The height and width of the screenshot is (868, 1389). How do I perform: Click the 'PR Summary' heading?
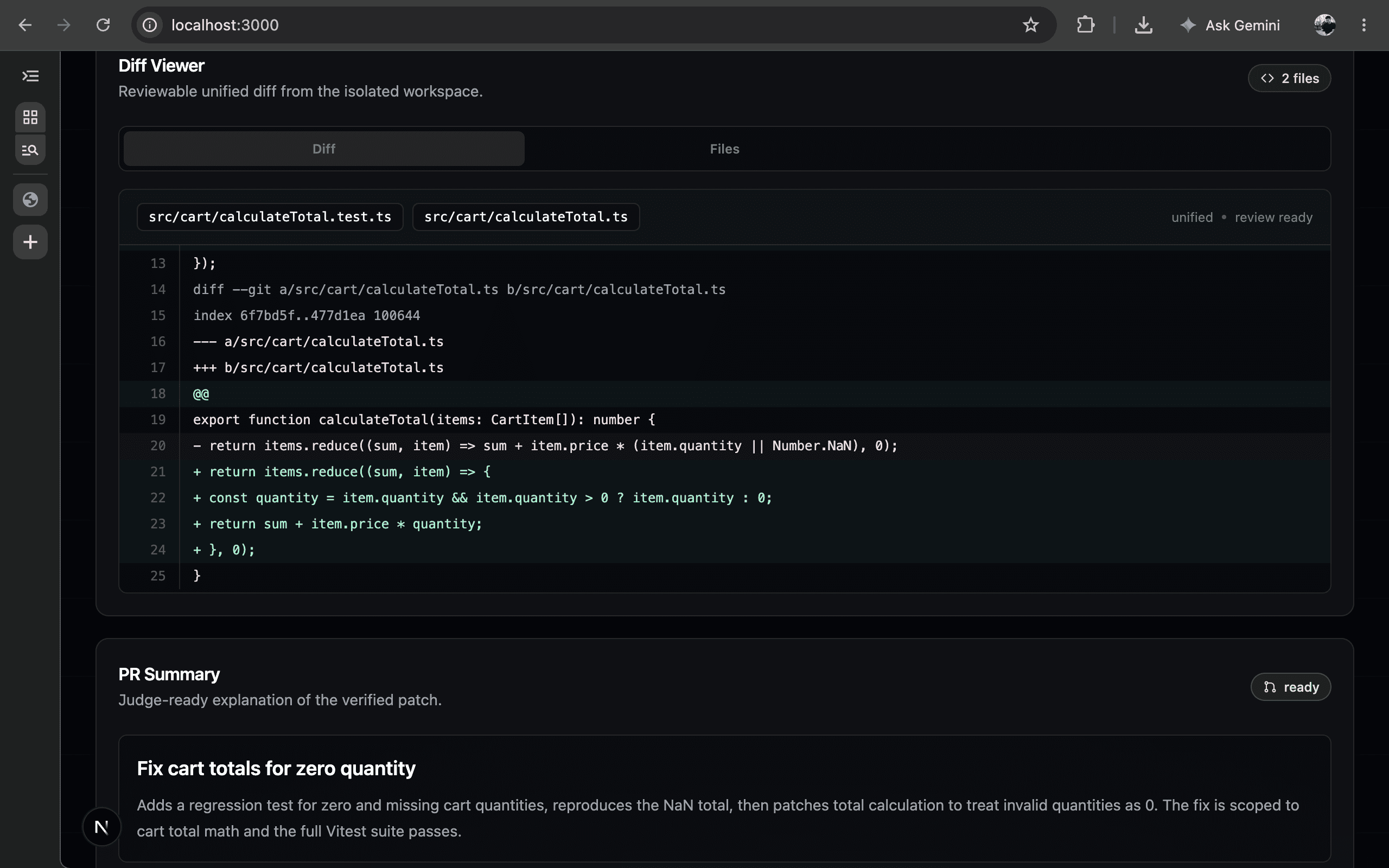[169, 674]
